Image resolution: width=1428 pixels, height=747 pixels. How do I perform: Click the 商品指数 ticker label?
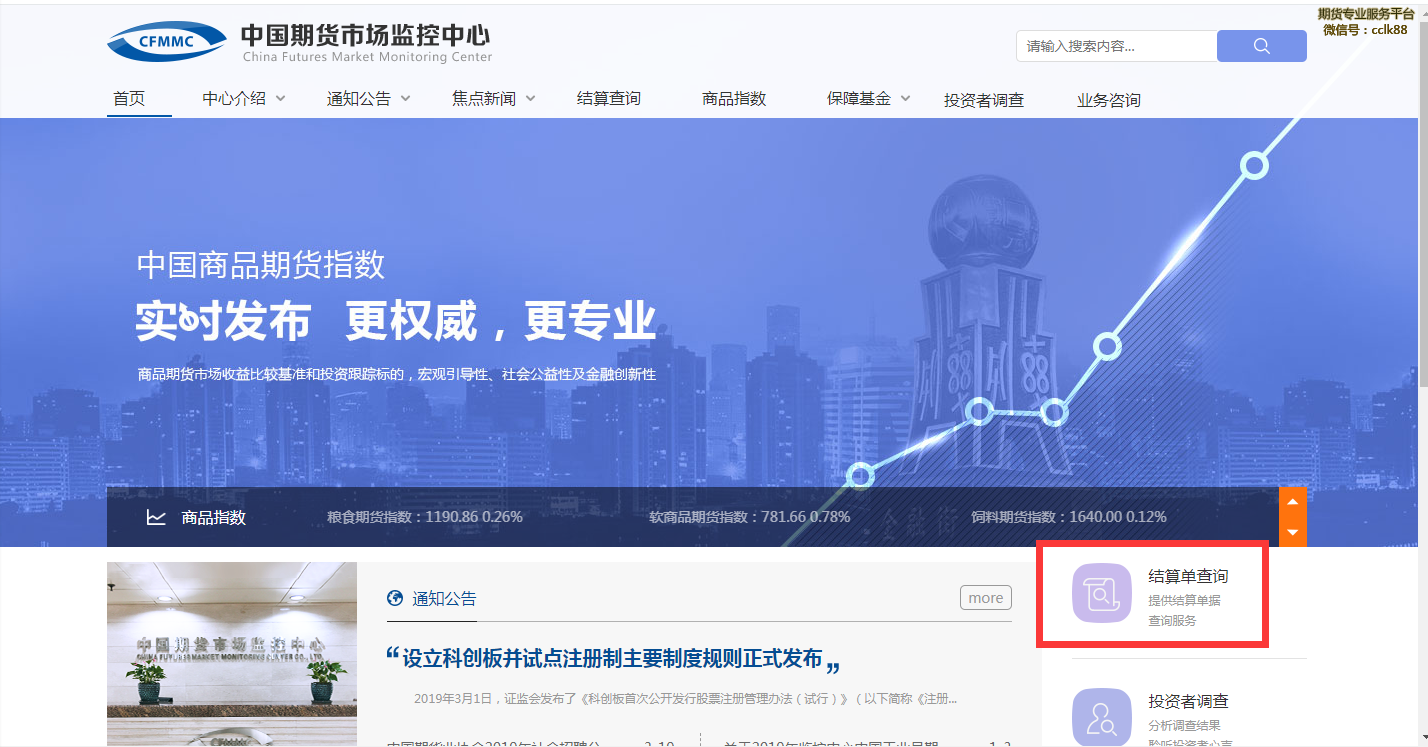click(213, 517)
